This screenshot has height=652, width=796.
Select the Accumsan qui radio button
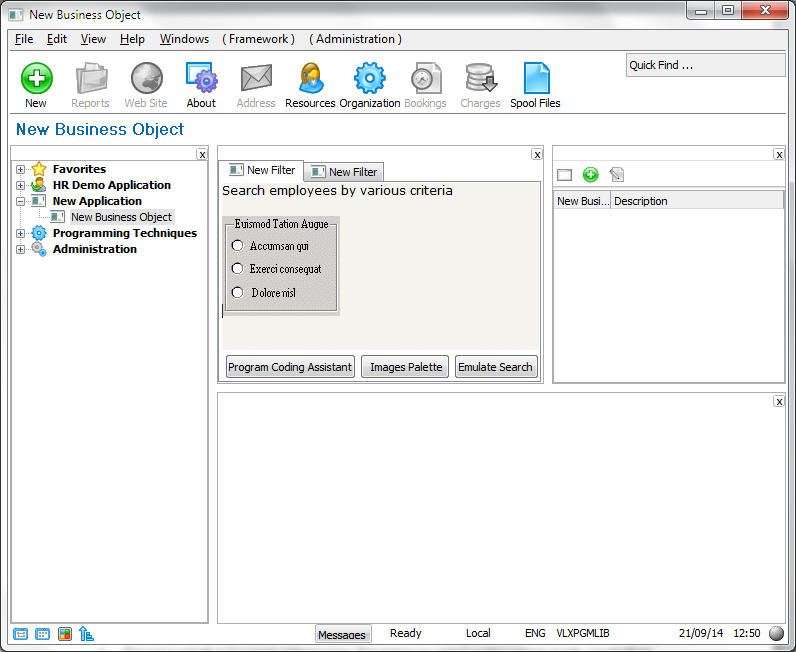pyautogui.click(x=237, y=246)
